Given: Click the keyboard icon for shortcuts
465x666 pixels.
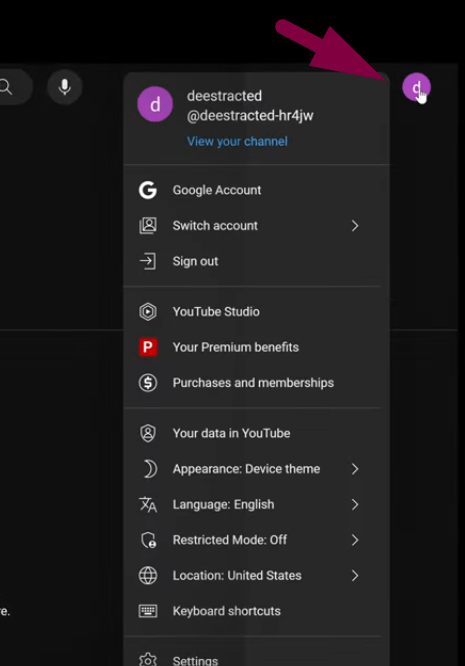Looking at the screenshot, I should (148, 611).
